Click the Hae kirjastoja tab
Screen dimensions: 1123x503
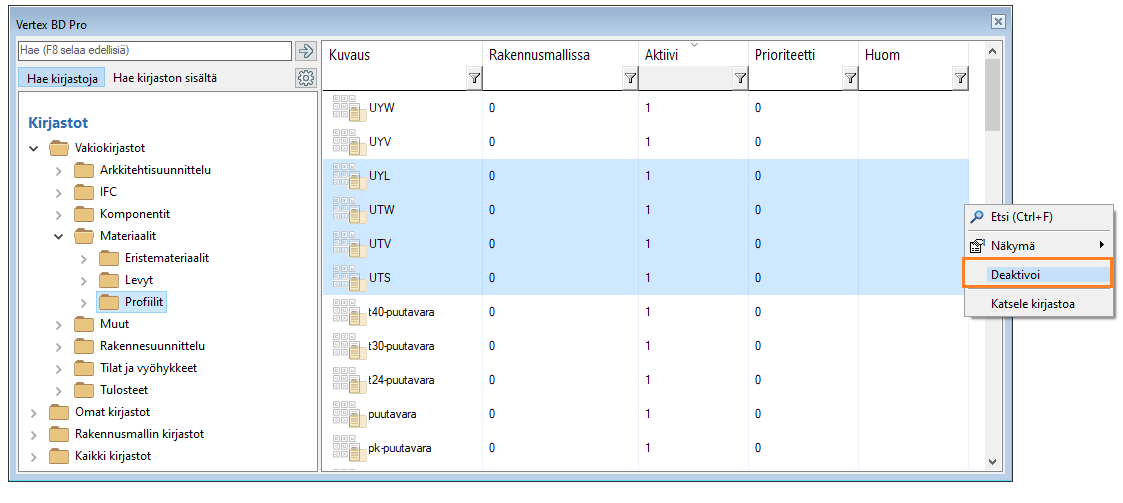(61, 78)
